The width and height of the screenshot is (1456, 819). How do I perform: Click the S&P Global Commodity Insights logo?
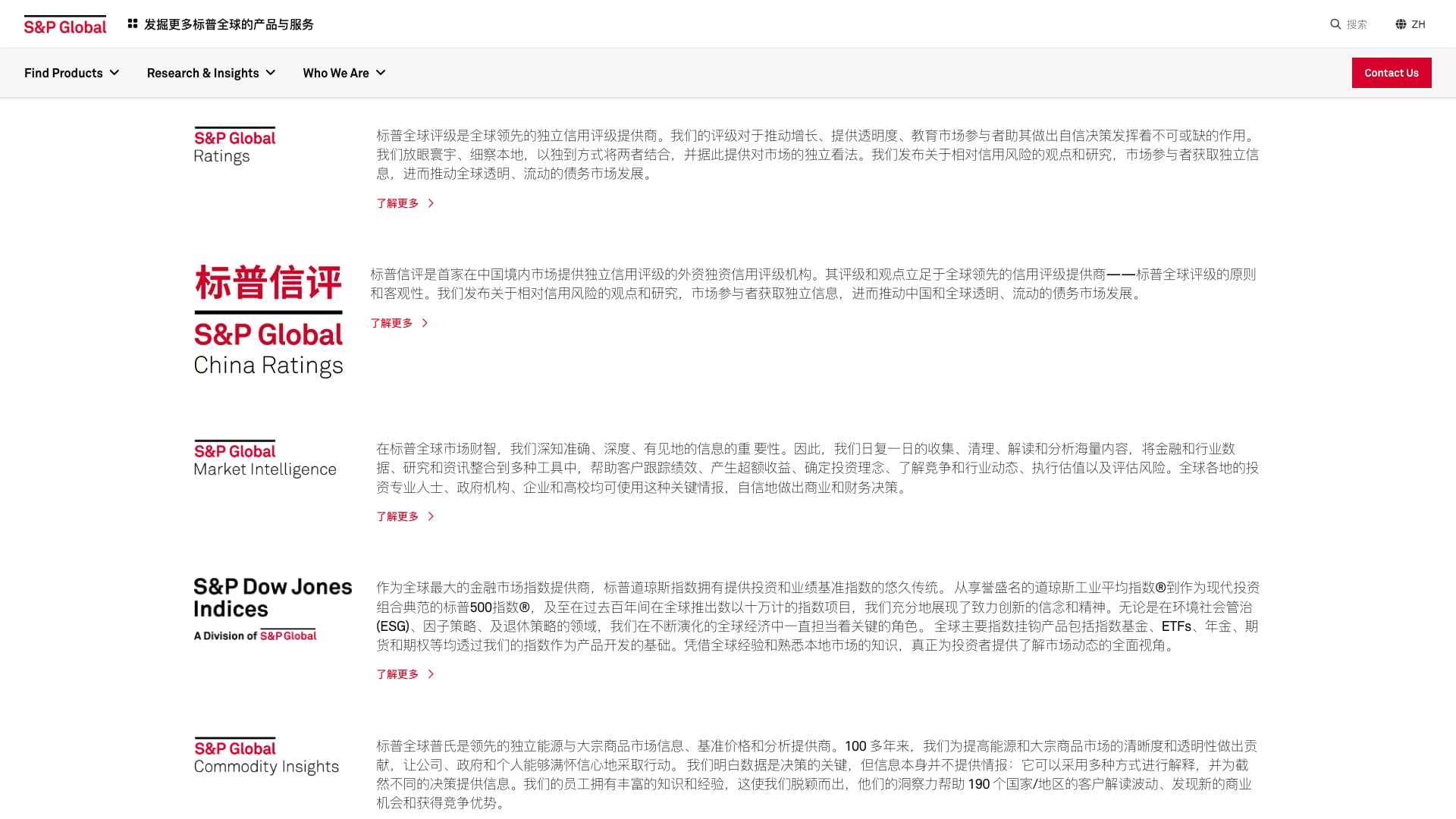(x=267, y=756)
